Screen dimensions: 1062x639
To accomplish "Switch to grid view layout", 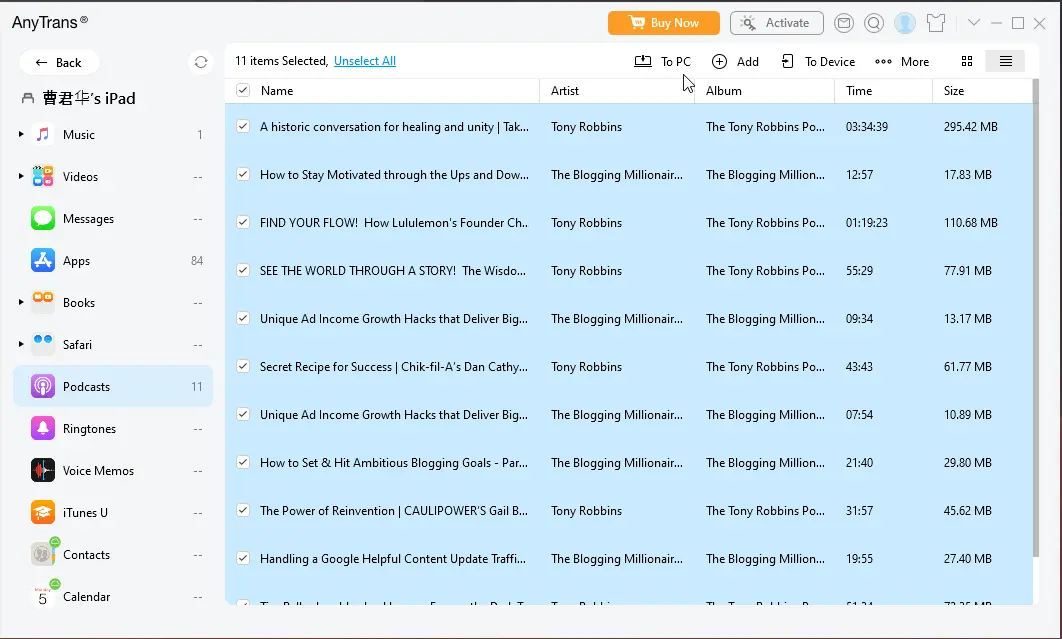I will click(967, 61).
